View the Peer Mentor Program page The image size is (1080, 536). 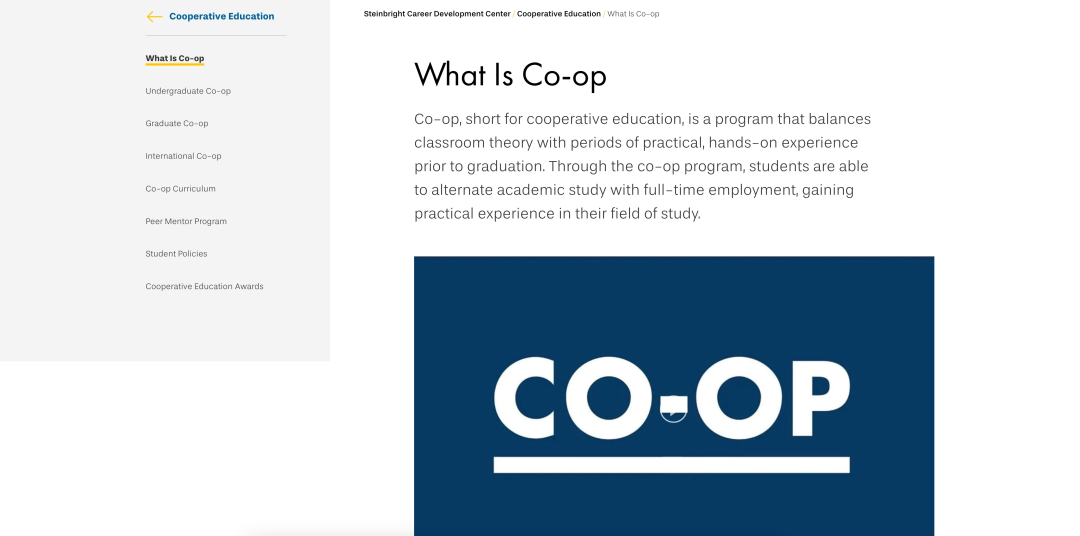(x=186, y=221)
